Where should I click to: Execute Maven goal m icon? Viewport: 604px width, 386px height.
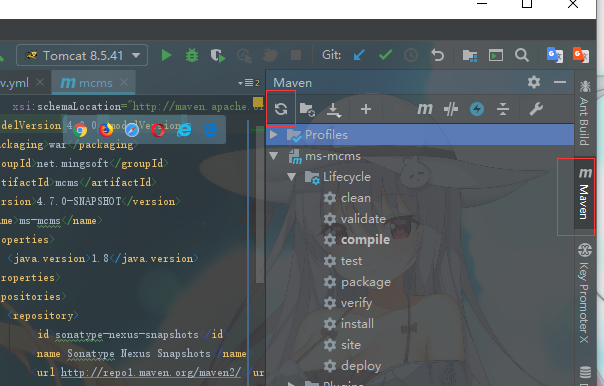[425, 109]
